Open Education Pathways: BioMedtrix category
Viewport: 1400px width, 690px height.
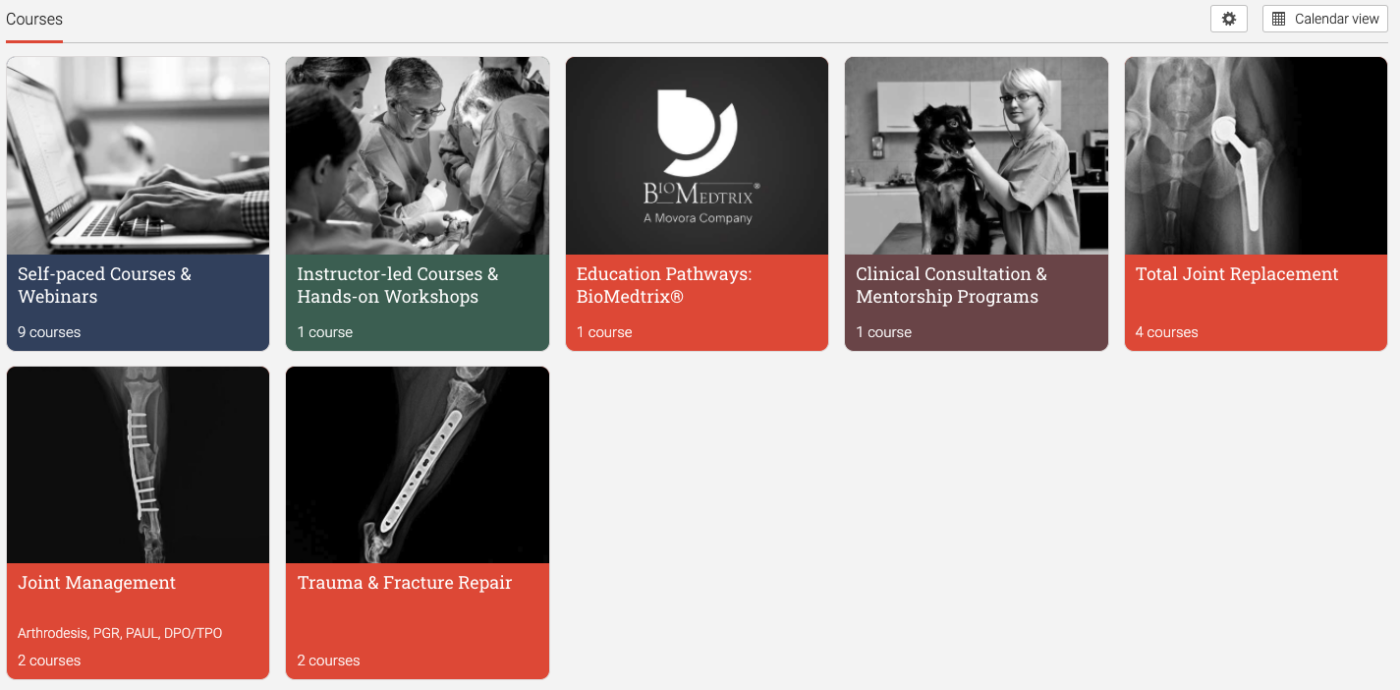[664, 285]
